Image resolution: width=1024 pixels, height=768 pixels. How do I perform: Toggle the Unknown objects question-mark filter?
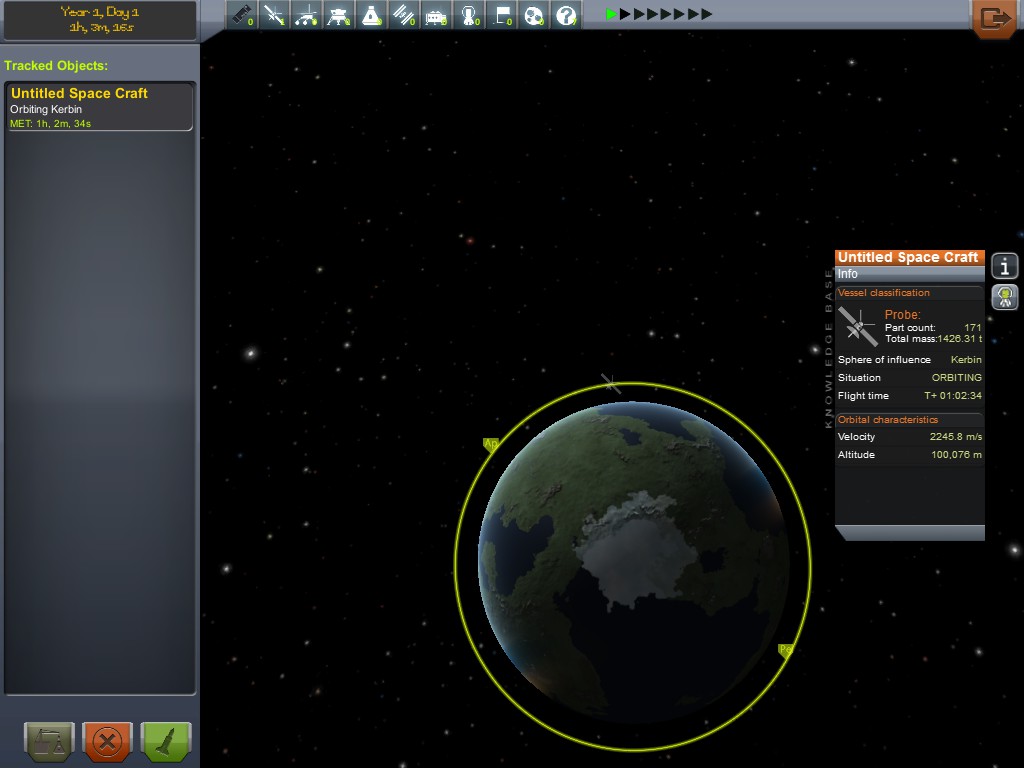point(566,14)
